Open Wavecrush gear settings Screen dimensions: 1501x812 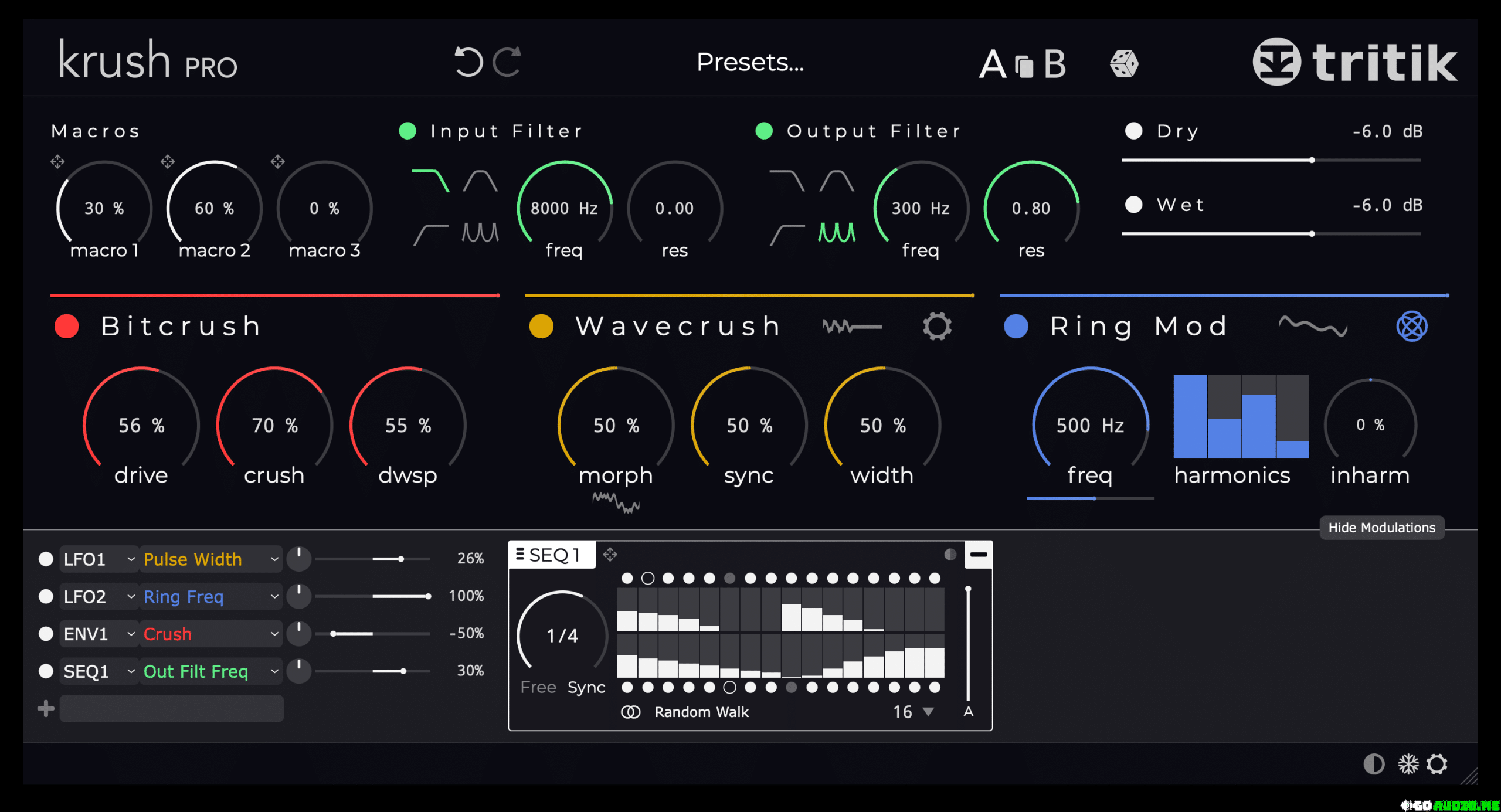tap(937, 327)
